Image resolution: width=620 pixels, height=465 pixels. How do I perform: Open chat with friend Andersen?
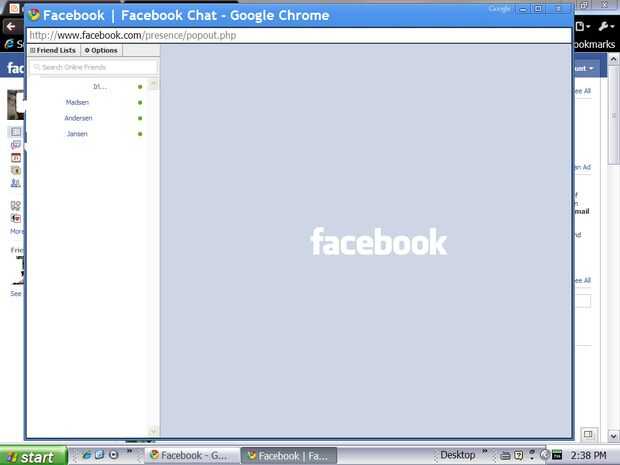tap(78, 118)
